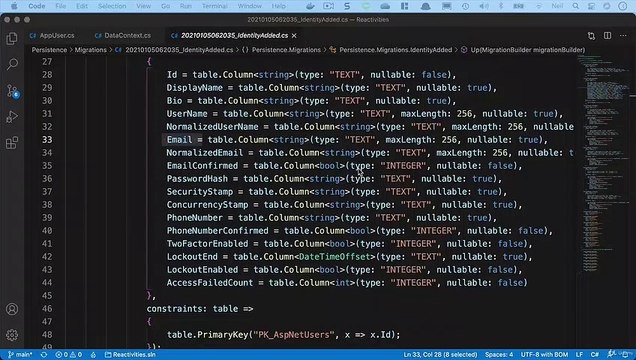Click LockoutEnabled on line 43

click(202, 270)
